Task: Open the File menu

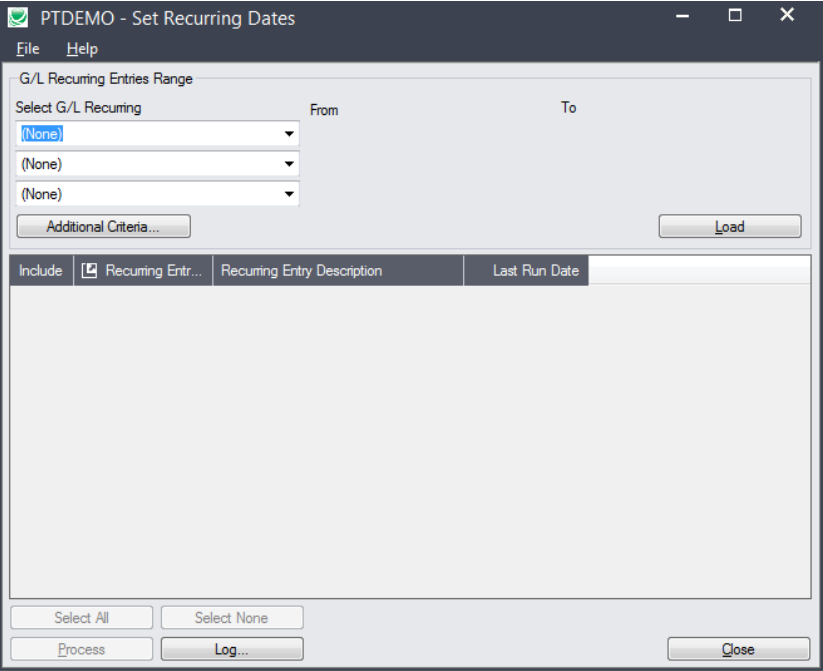Action: (x=28, y=49)
